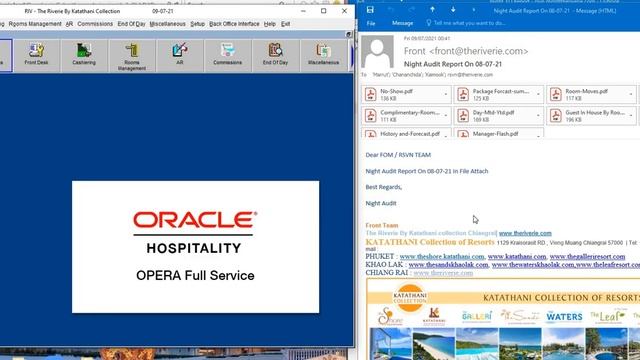Go to previous item arrow in Outlook

(x=432, y=9)
